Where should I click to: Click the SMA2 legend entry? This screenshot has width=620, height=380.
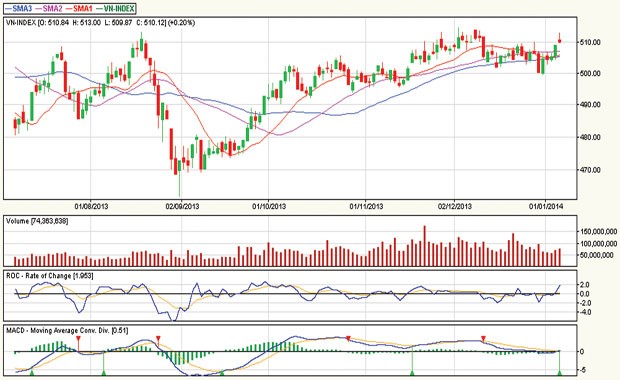(49, 8)
